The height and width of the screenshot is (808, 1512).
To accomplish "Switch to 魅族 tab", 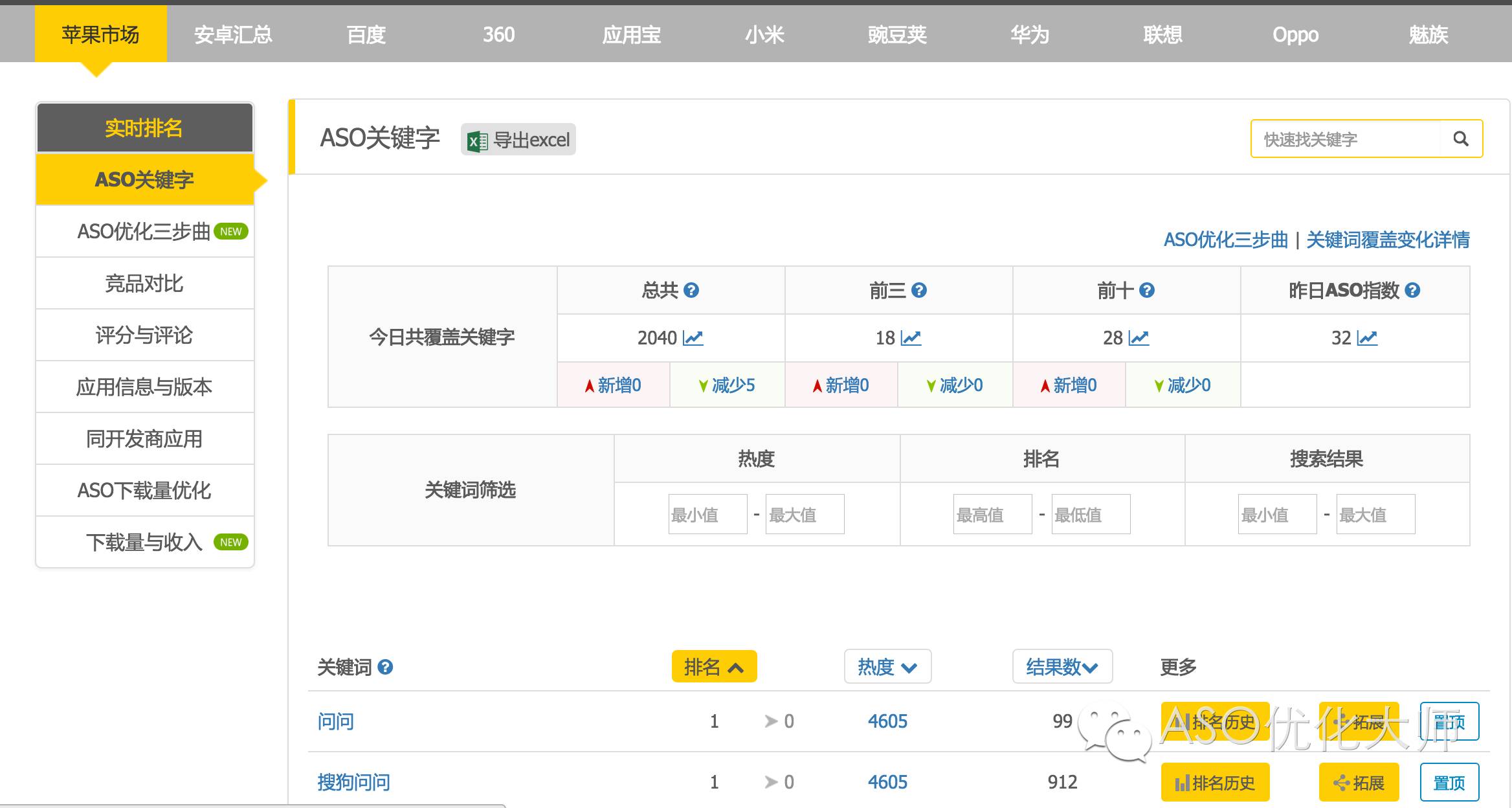I will (1429, 34).
